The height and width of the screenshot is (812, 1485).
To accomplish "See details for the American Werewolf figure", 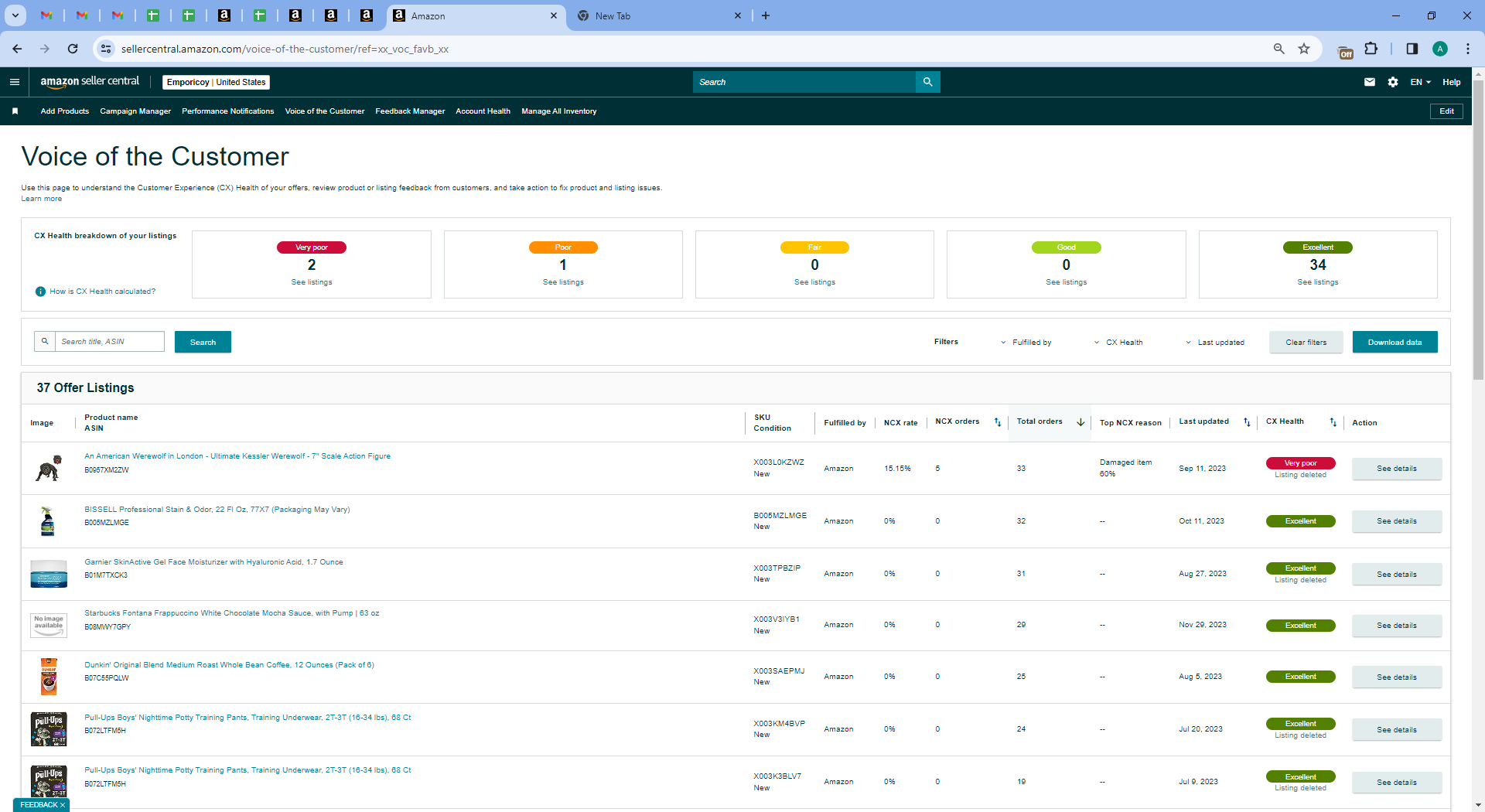I will point(1397,469).
